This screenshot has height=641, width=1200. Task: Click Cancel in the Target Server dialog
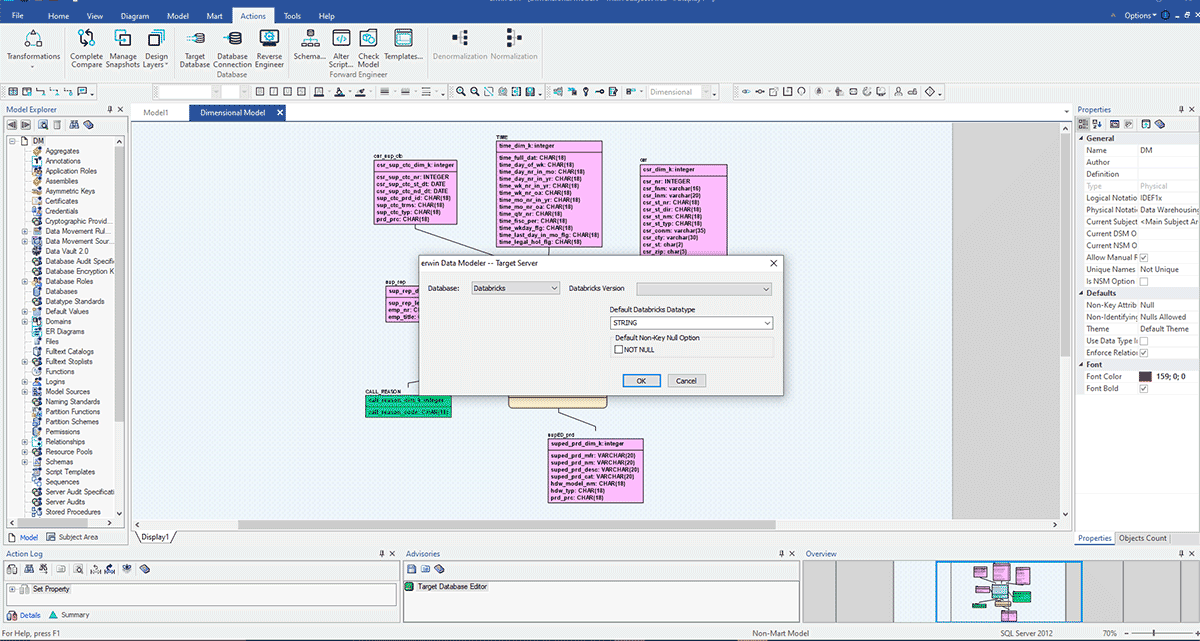[x=686, y=381]
